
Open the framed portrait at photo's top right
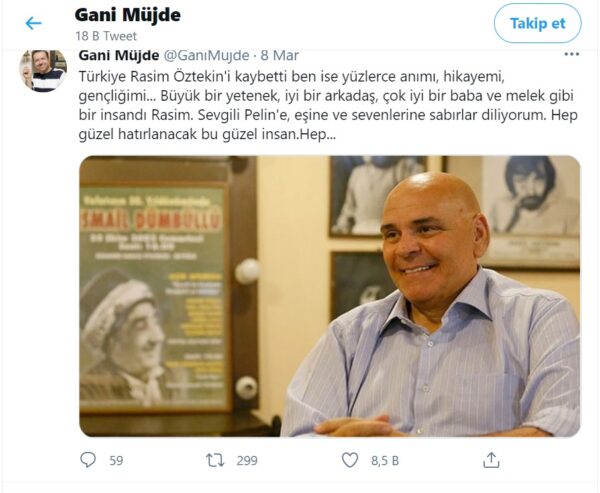(531, 212)
